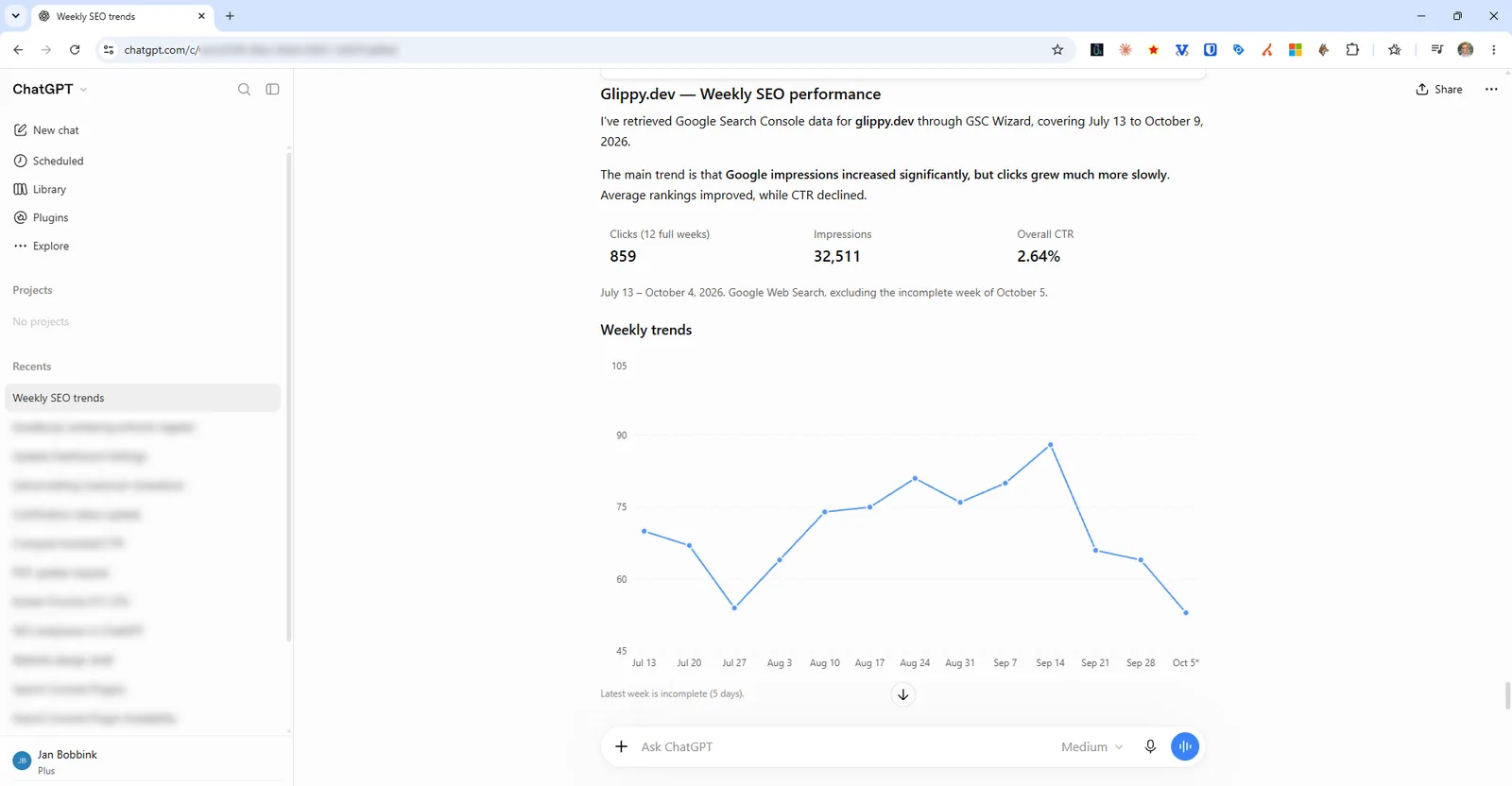1512x786 pixels.
Task: Share this conversation
Action: (x=1439, y=89)
